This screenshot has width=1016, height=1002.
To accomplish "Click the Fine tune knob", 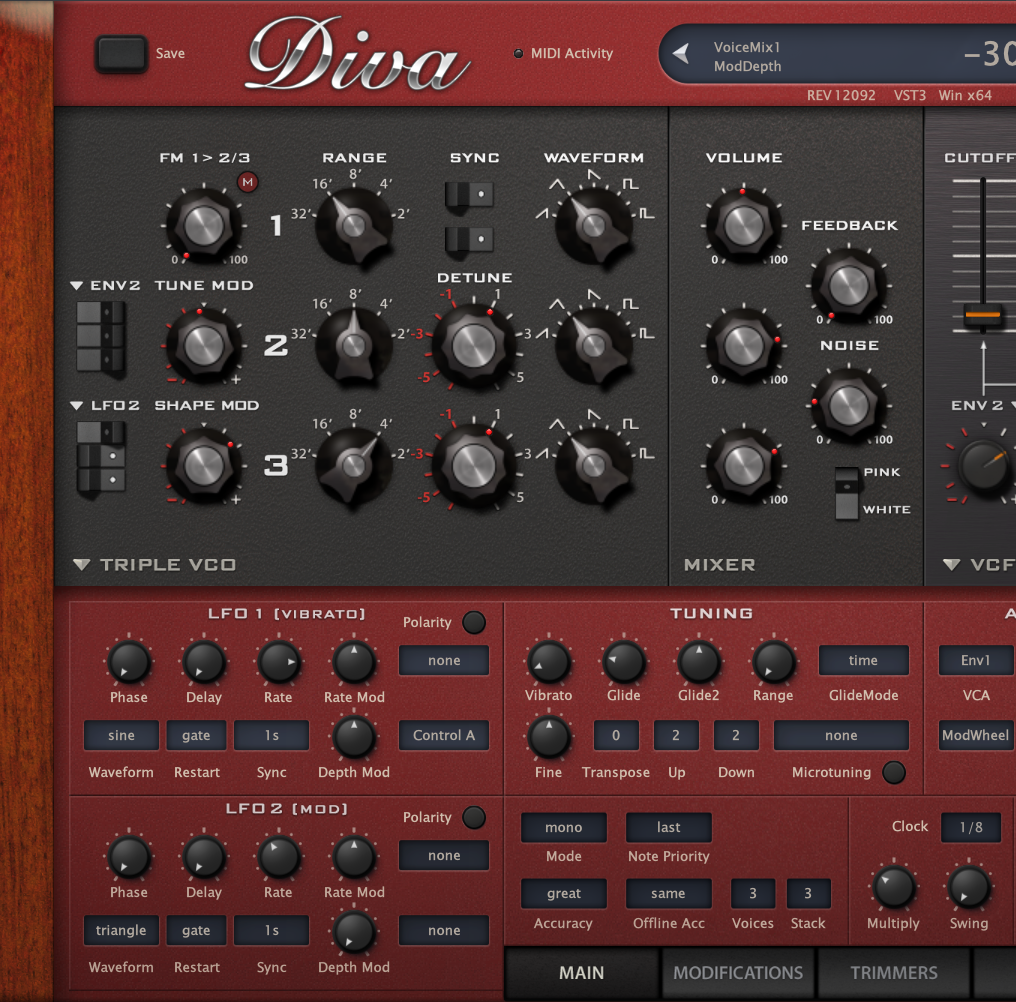I will [x=549, y=738].
